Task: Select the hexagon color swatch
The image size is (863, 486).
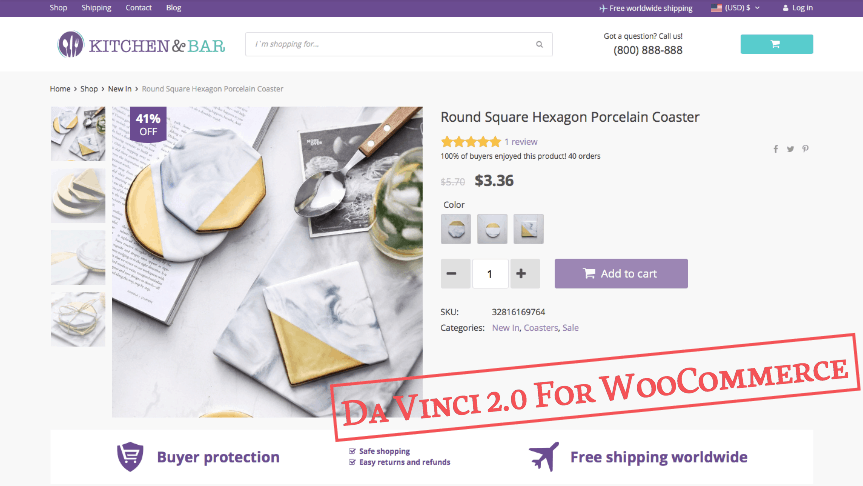Action: 456,229
